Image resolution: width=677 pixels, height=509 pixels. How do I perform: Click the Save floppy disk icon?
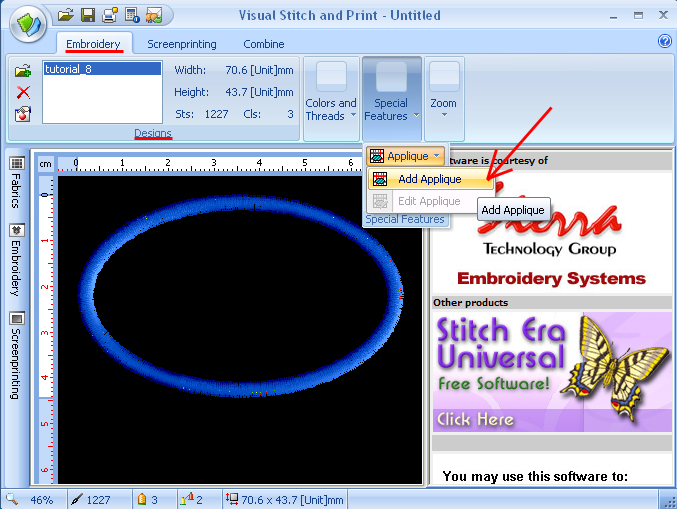[88, 16]
